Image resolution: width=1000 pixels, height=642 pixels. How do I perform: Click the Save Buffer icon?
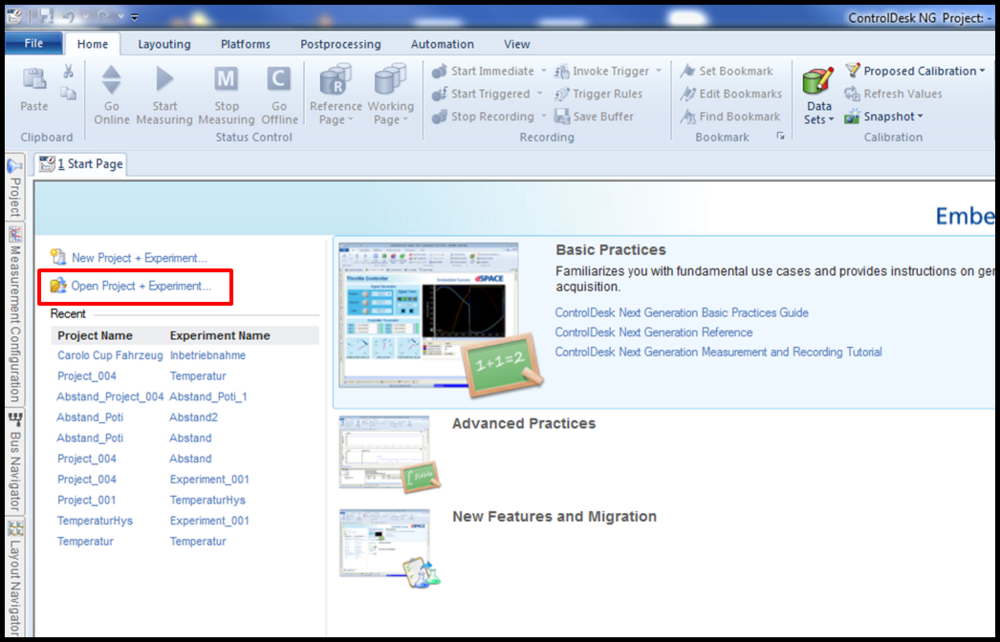coord(562,116)
